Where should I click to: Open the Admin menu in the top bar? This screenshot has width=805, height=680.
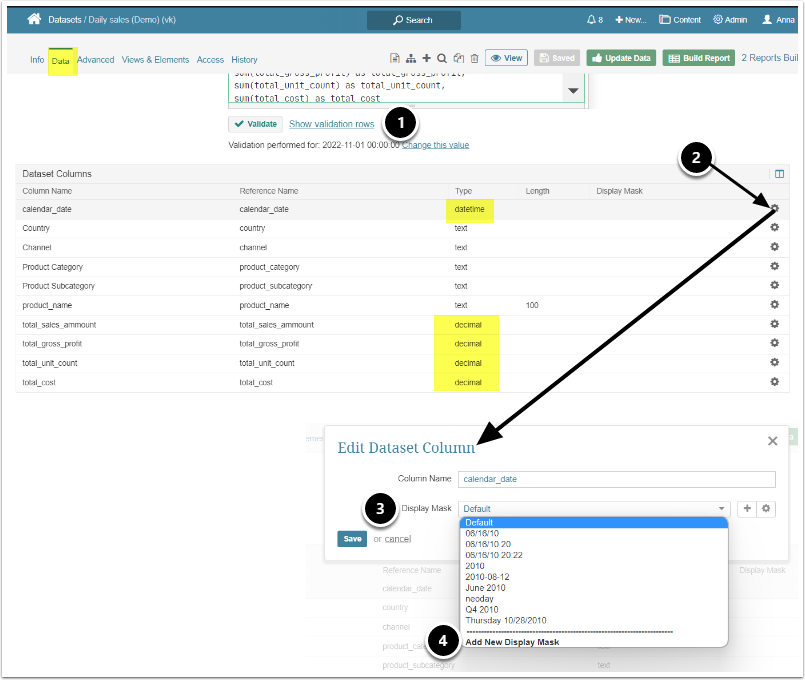pos(730,18)
